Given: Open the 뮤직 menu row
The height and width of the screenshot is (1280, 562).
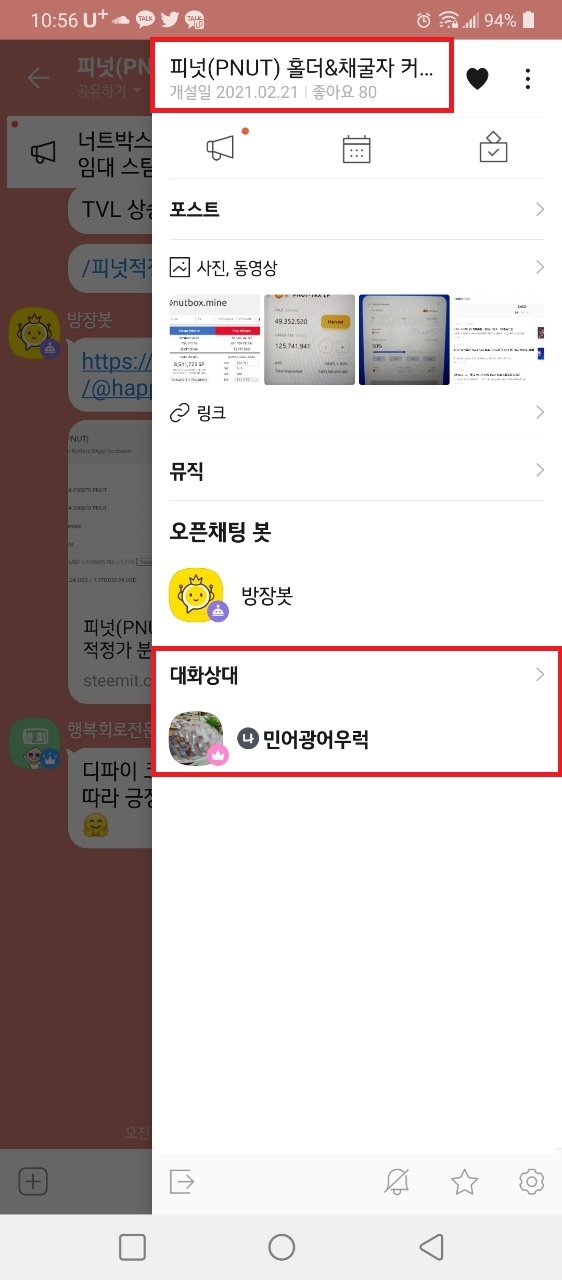Looking at the screenshot, I should pos(357,470).
